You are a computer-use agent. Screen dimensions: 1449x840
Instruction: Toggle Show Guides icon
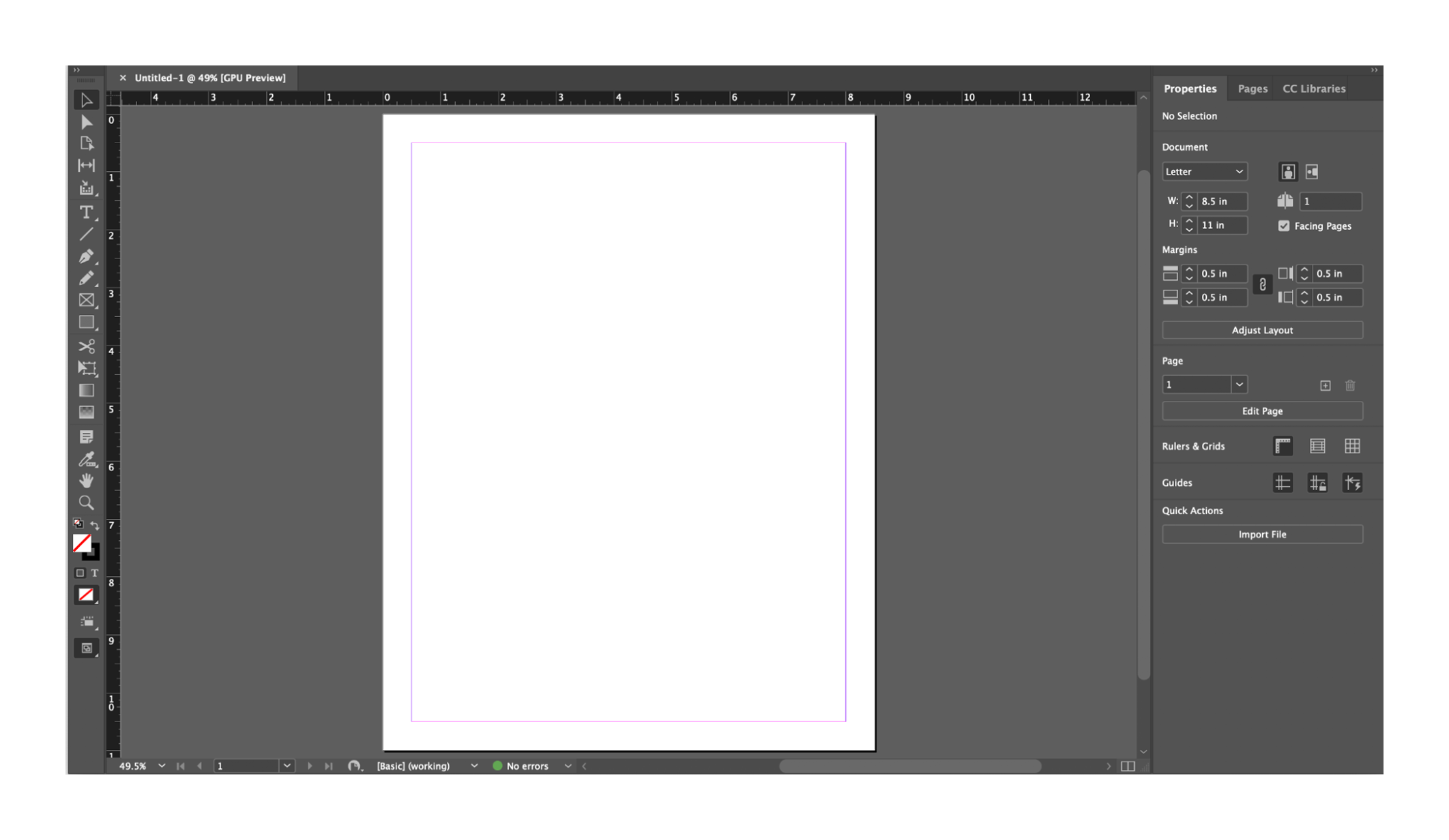[1283, 483]
